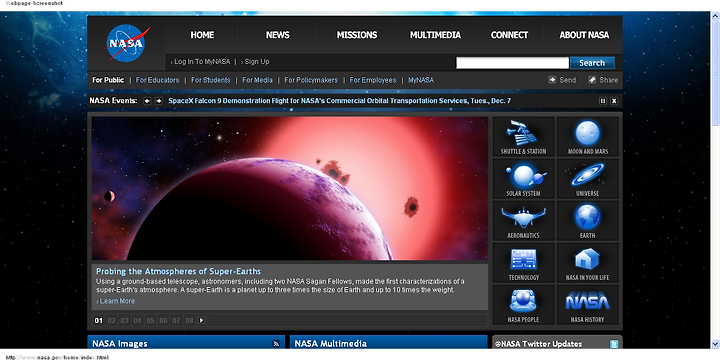
Task: Show next NASA Events item
Action: tap(158, 101)
